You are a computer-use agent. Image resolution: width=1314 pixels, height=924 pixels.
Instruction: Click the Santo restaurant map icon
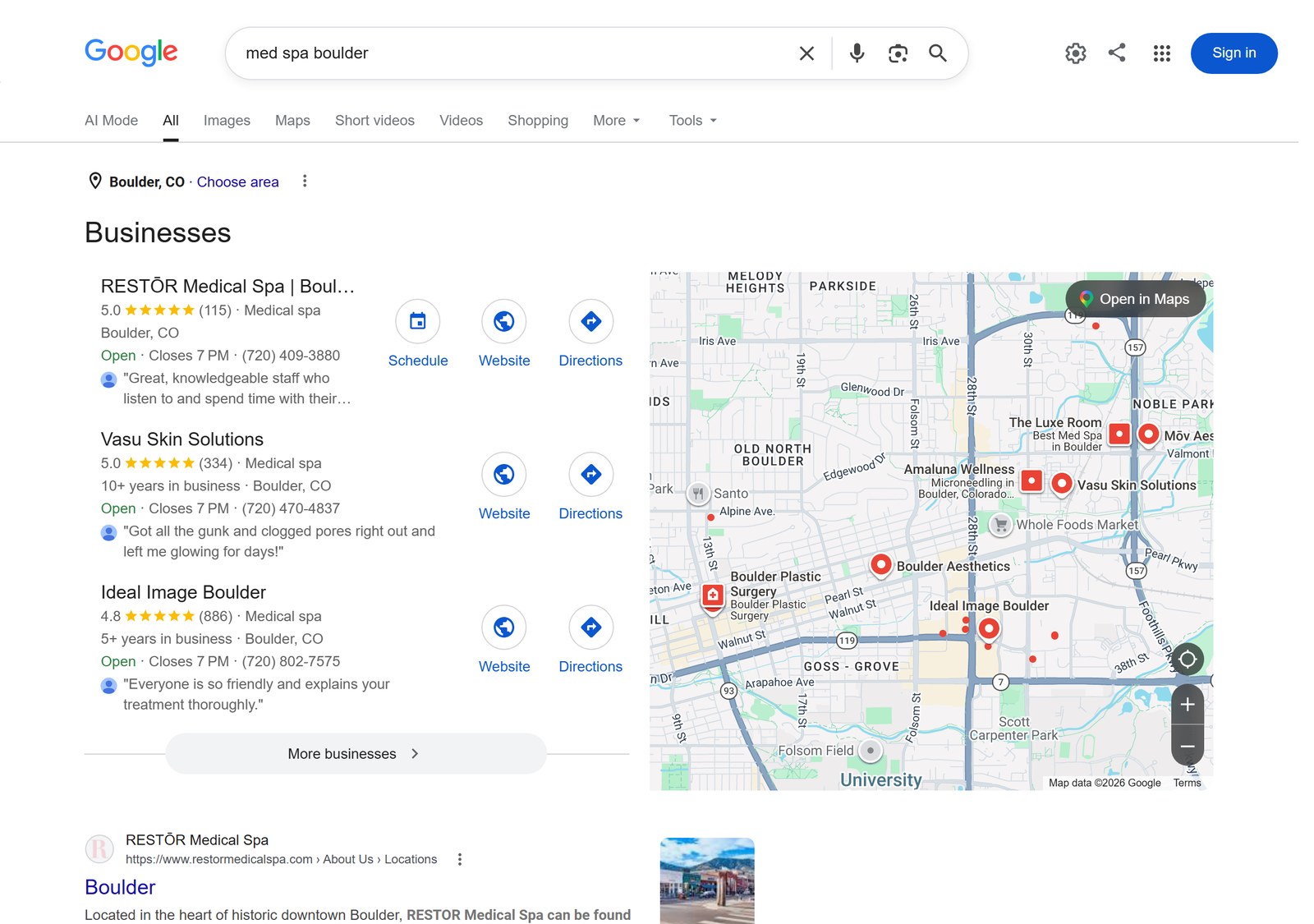pyautogui.click(x=698, y=493)
